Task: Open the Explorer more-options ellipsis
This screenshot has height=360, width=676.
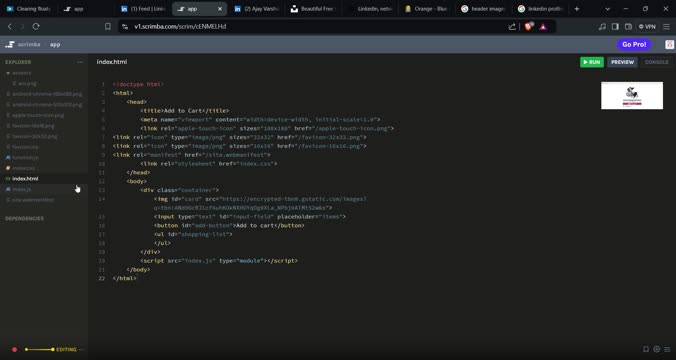Action: (x=80, y=62)
